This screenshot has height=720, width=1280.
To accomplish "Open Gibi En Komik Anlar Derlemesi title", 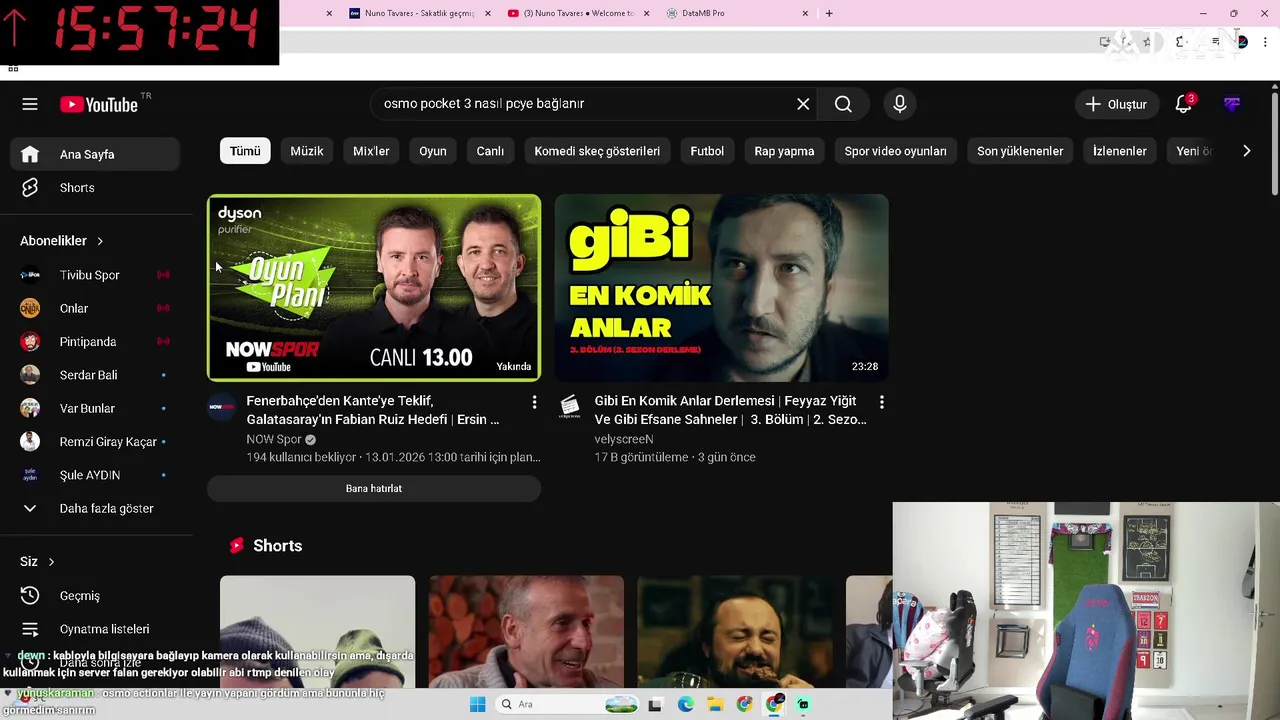I will click(x=730, y=410).
